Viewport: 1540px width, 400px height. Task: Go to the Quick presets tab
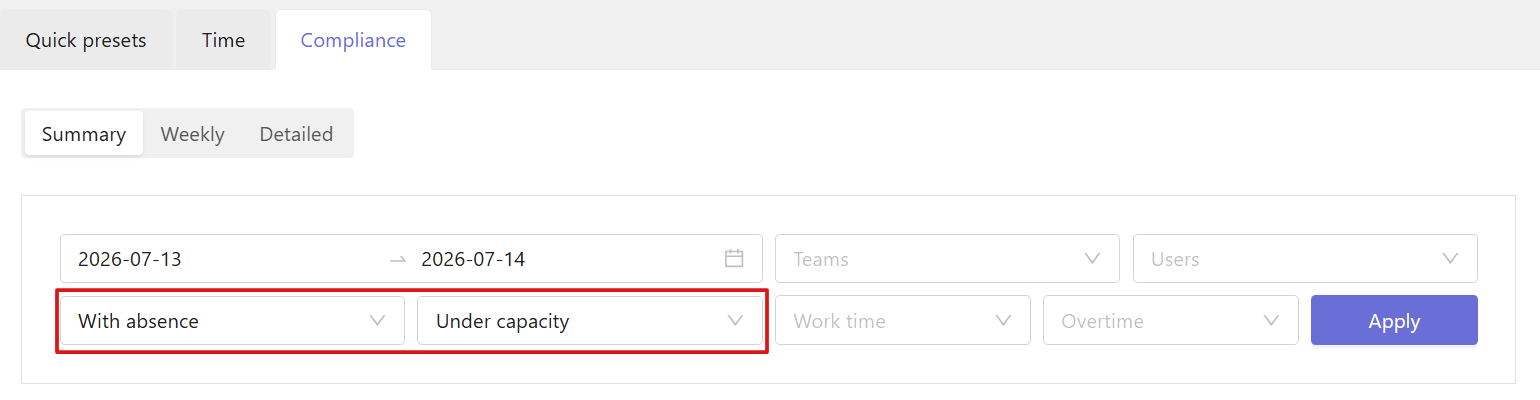tap(86, 40)
